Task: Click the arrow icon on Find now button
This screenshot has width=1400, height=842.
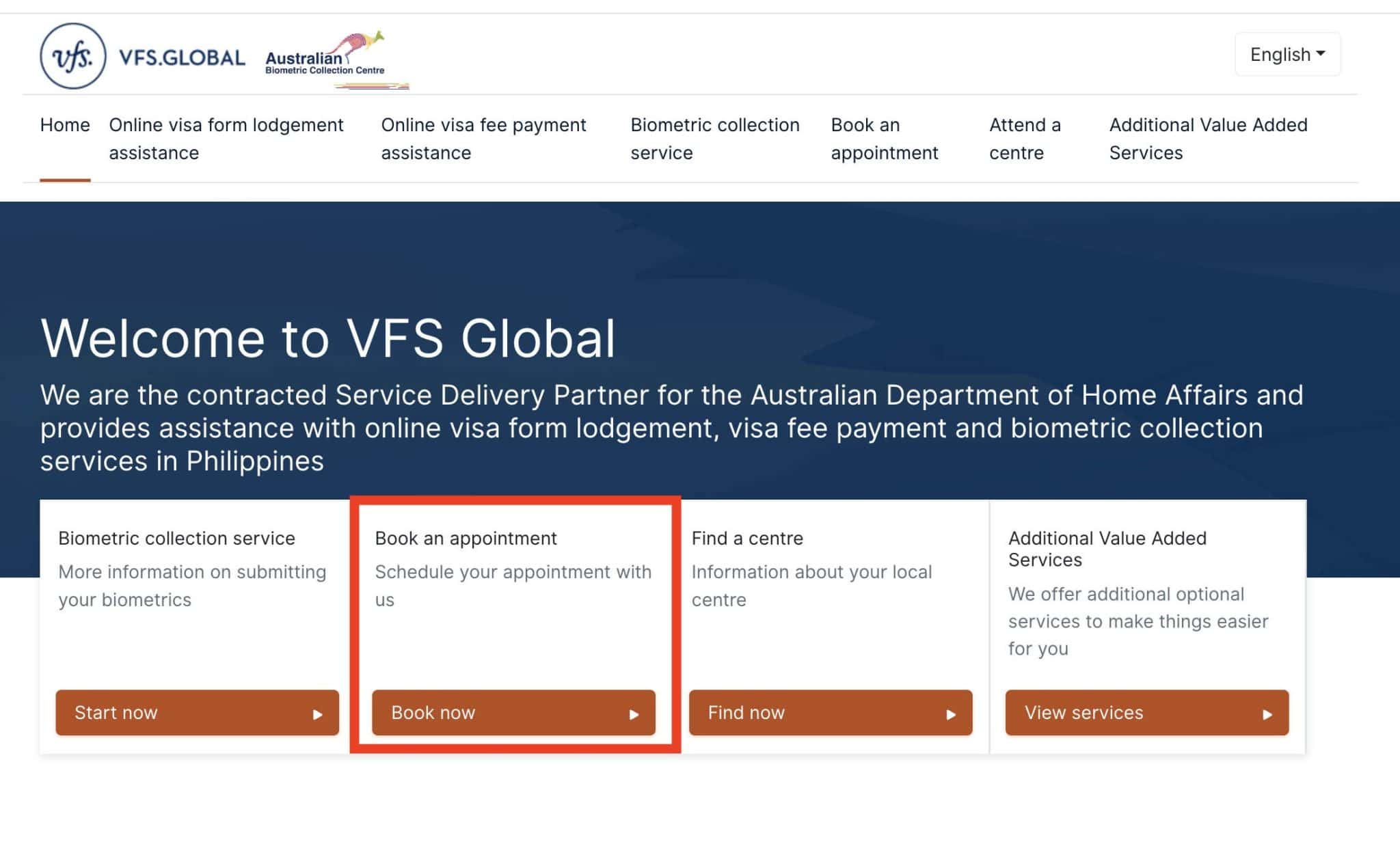Action: pos(950,714)
